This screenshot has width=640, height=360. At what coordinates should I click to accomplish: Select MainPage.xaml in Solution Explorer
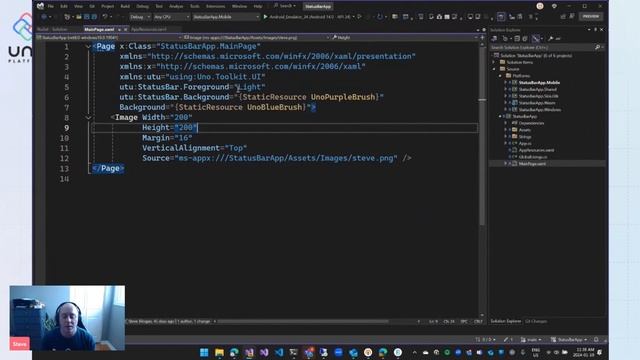[x=532, y=164]
